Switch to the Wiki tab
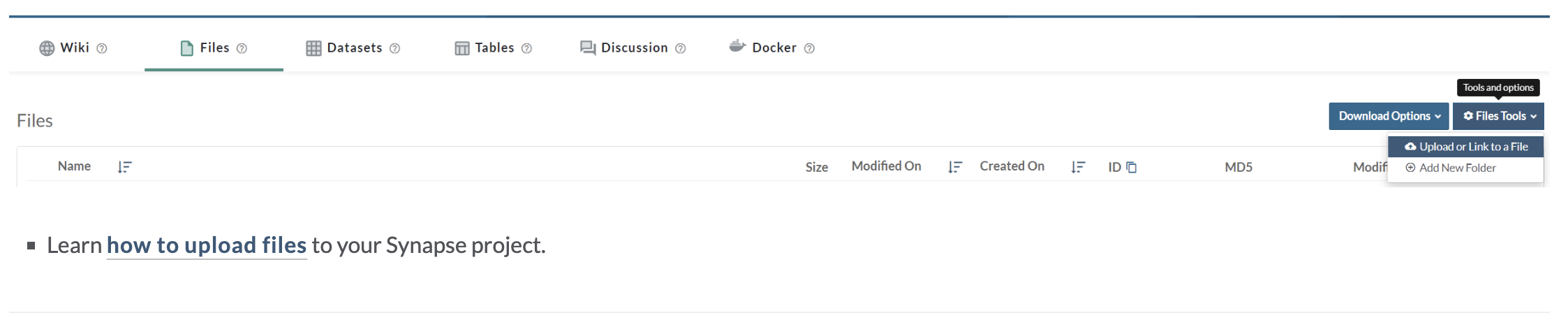The height and width of the screenshot is (334, 1568). point(65,48)
